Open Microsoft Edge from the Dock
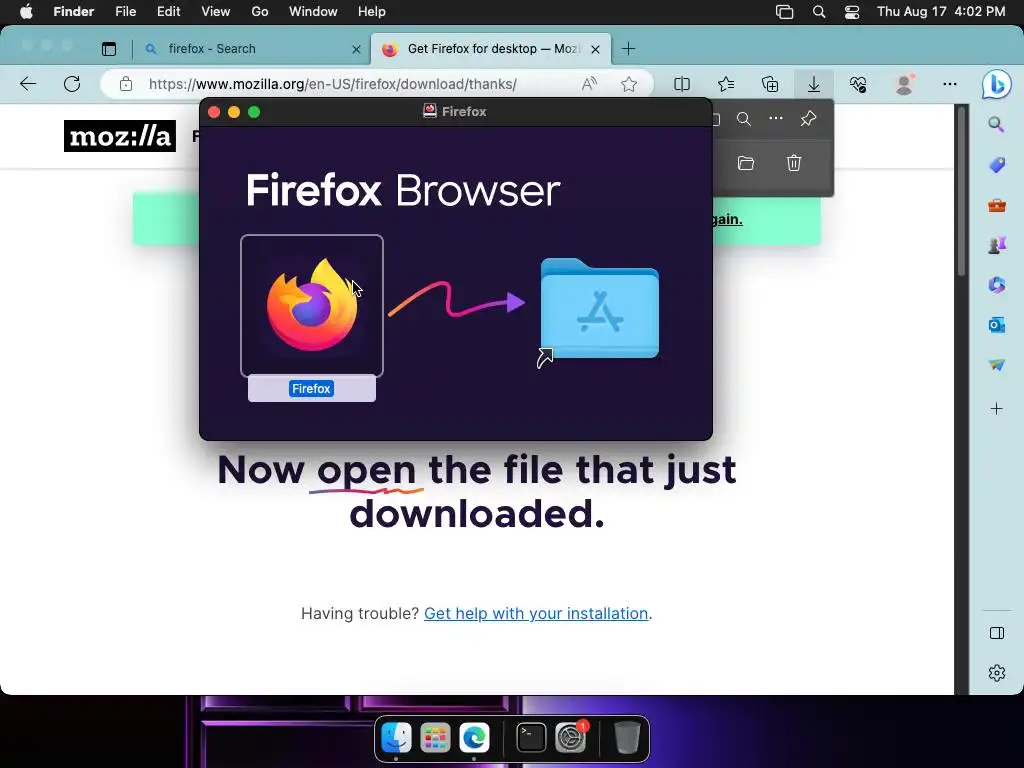Screen dimensions: 1024x768 (474, 738)
